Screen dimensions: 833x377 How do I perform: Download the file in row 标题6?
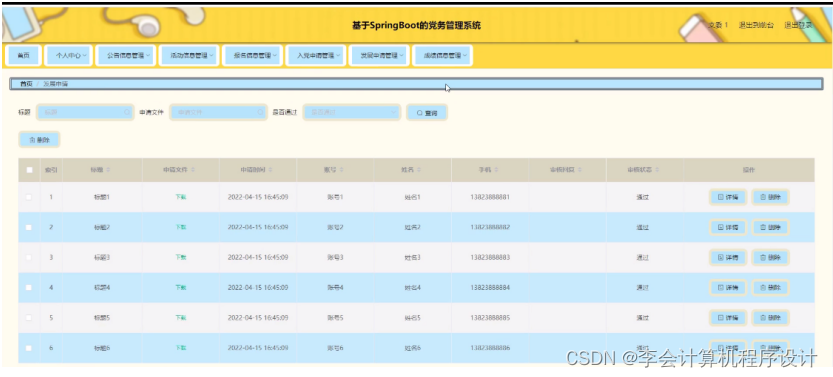point(181,348)
